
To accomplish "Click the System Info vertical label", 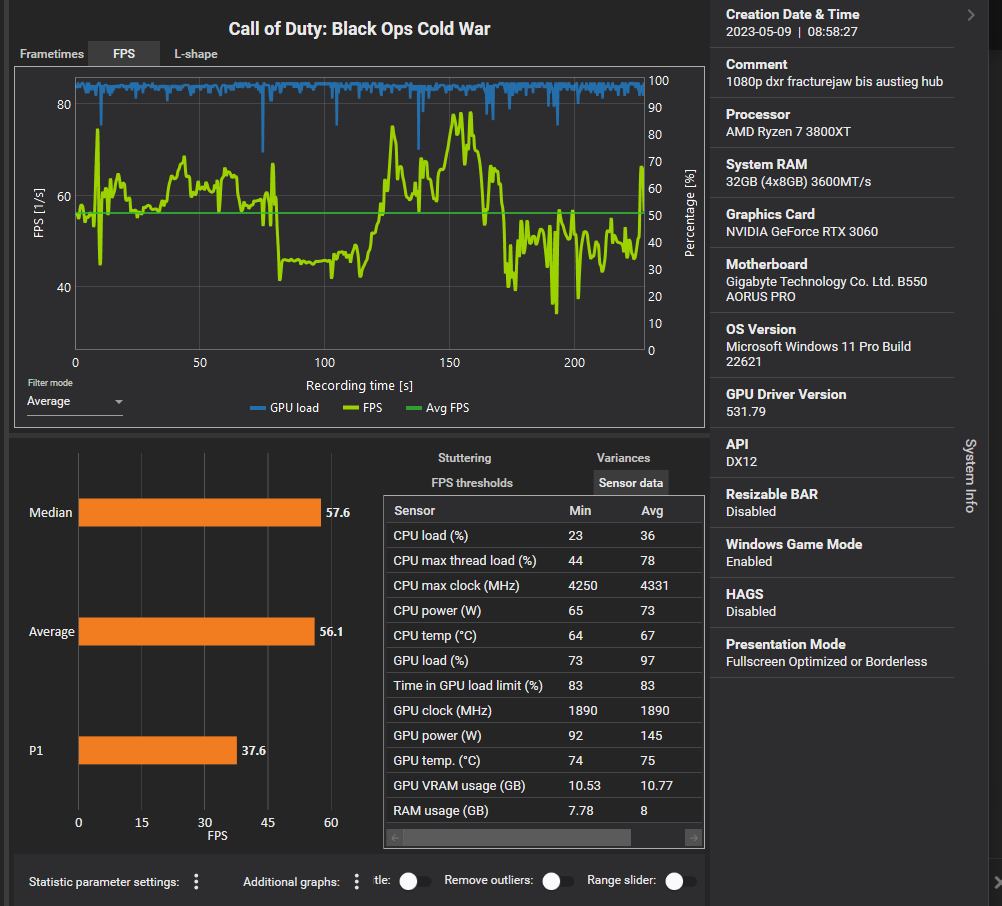I will click(970, 475).
